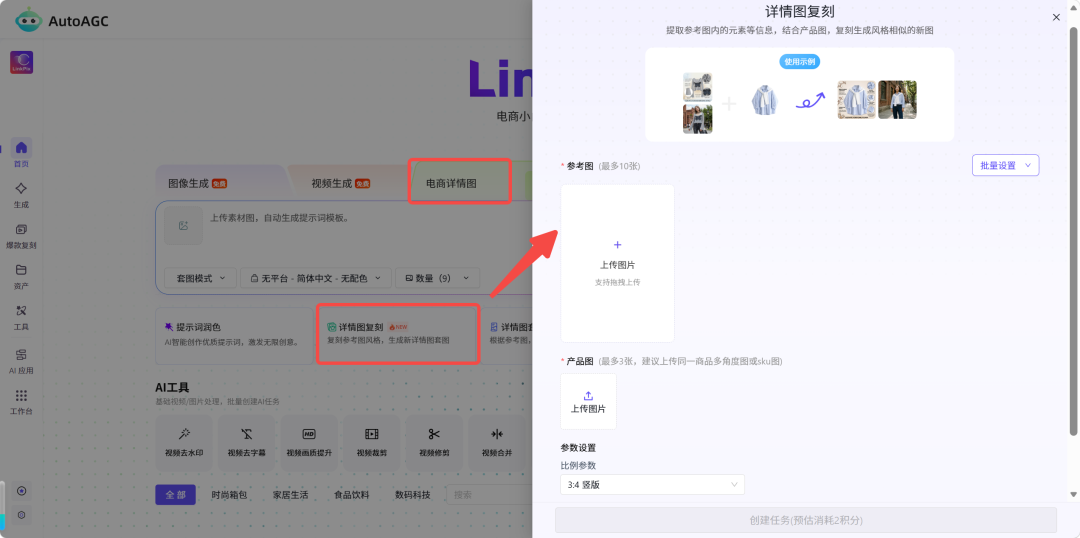
Task: Select the 时尚箱包 category filter
Action: (229, 495)
